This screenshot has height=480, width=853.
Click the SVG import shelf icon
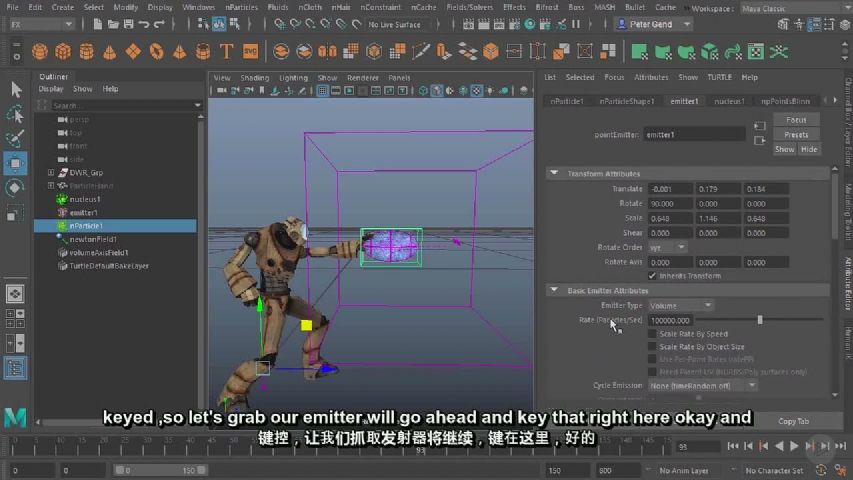(x=250, y=52)
